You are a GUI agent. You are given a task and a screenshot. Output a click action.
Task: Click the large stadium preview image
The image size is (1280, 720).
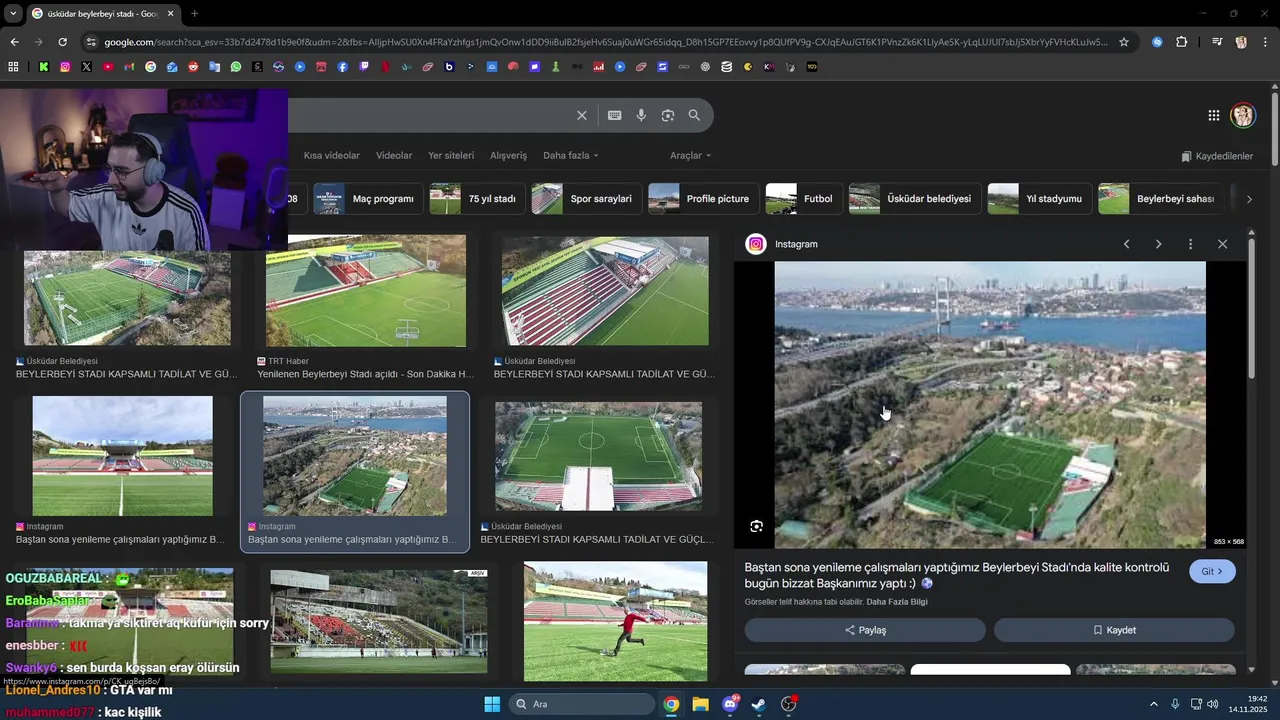990,405
